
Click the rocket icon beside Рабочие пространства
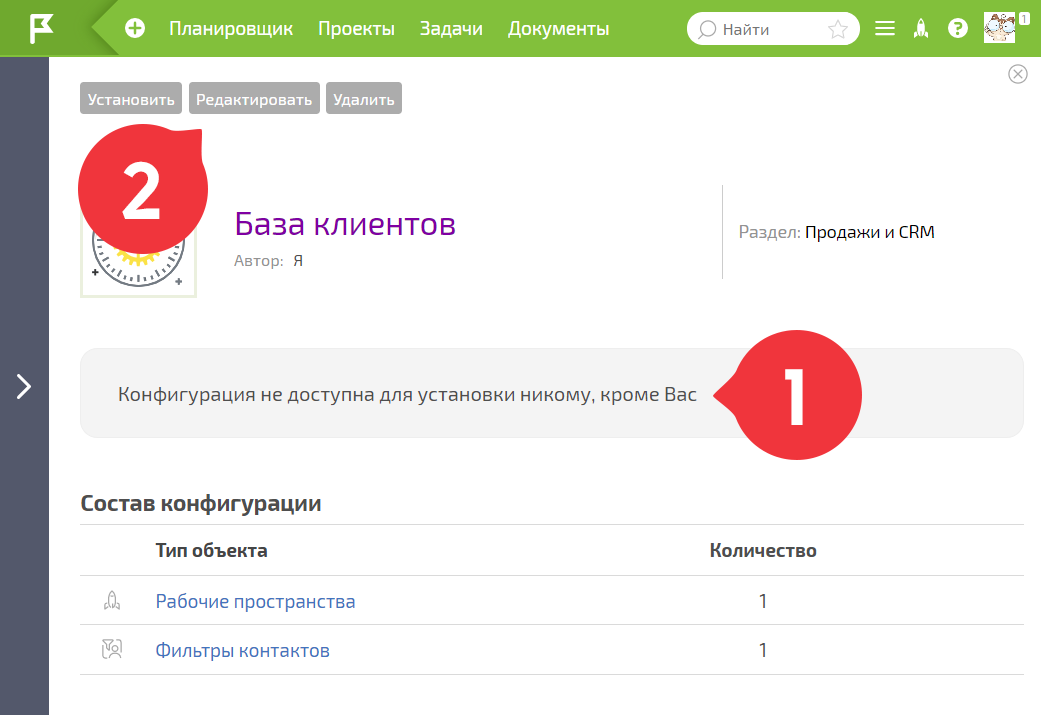pos(112,601)
